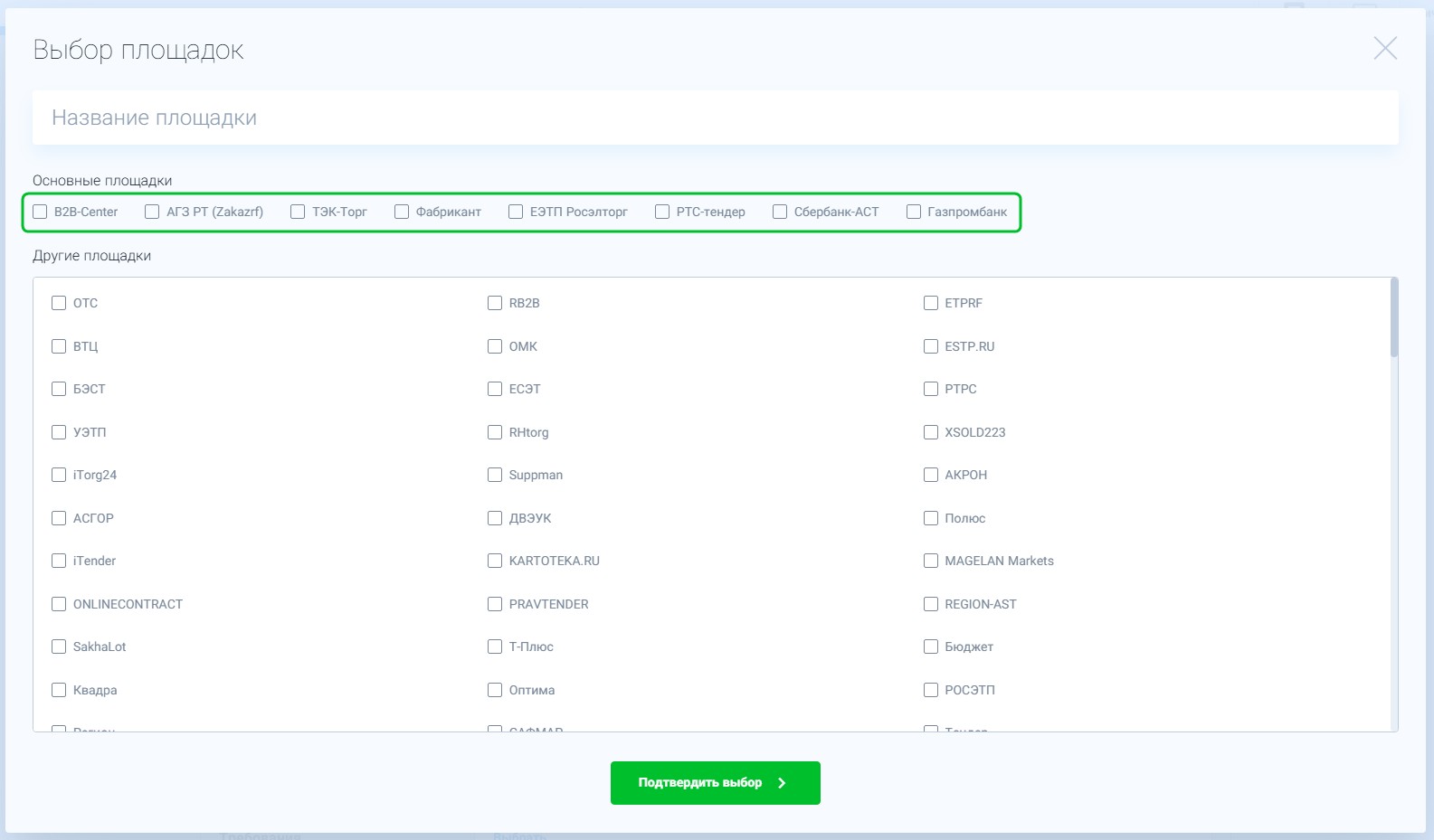Image resolution: width=1434 pixels, height=840 pixels.
Task: Tick the RHtorg checkbox
Action: 495,432
